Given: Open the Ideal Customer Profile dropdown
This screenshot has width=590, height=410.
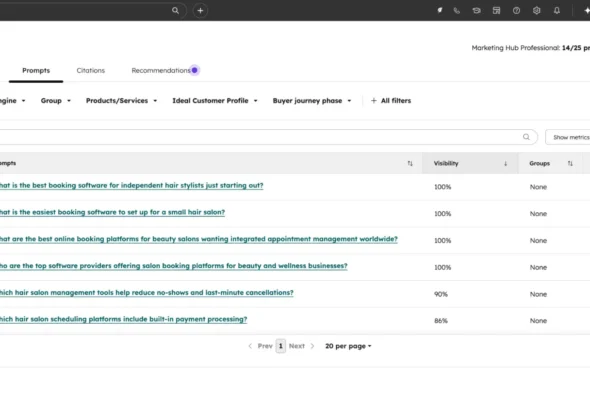Looking at the screenshot, I should click(x=215, y=100).
